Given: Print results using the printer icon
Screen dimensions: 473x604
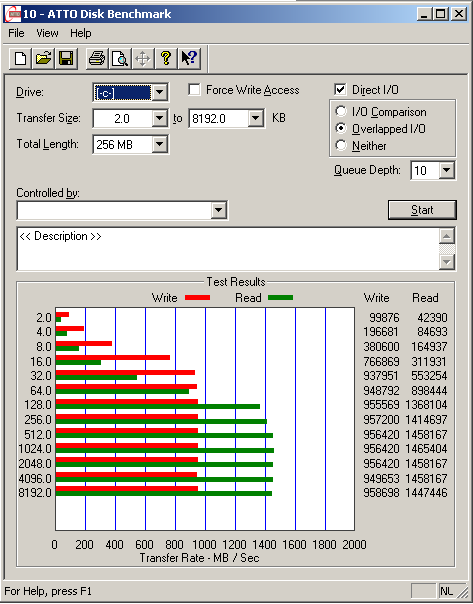Looking at the screenshot, I should coord(97,59).
